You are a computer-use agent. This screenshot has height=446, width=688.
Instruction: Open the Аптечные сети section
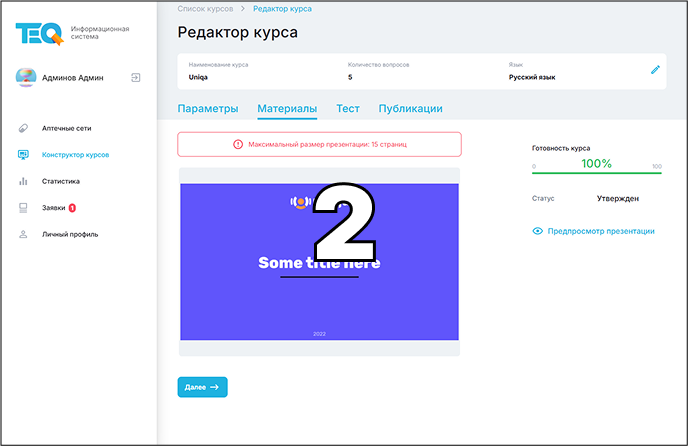point(67,128)
